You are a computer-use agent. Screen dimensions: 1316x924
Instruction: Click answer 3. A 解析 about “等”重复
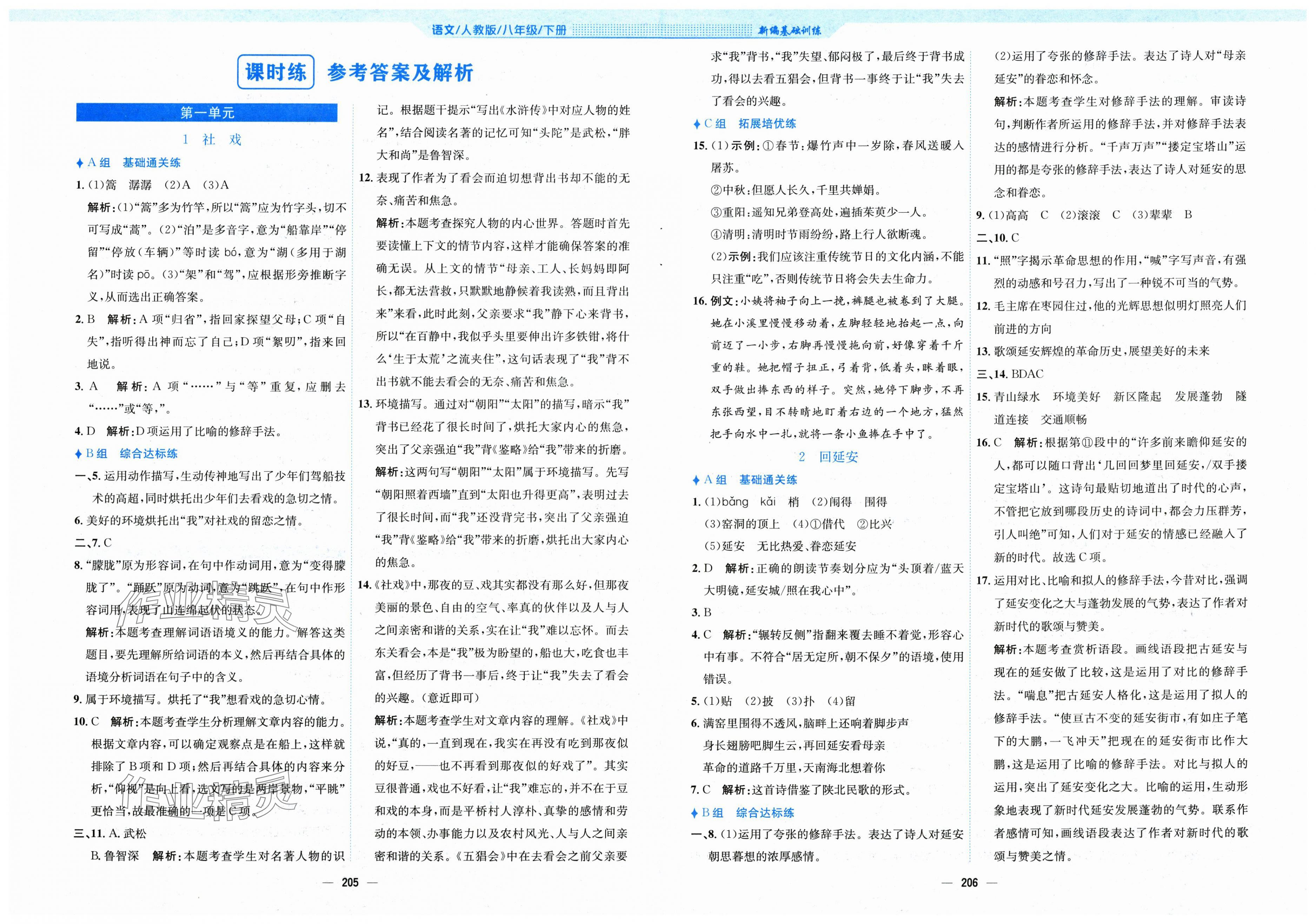click(210, 387)
